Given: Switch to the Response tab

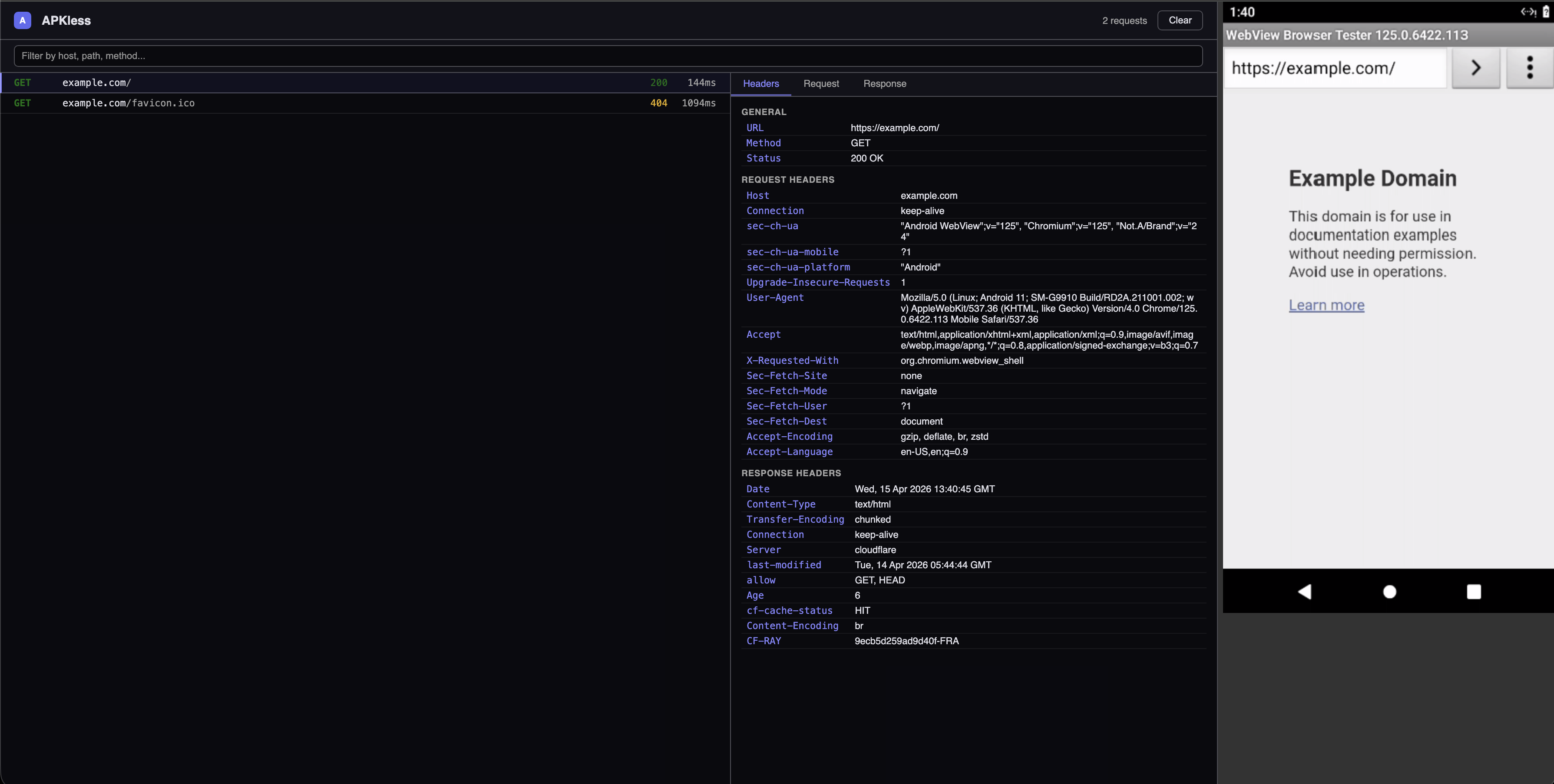Looking at the screenshot, I should 884,84.
